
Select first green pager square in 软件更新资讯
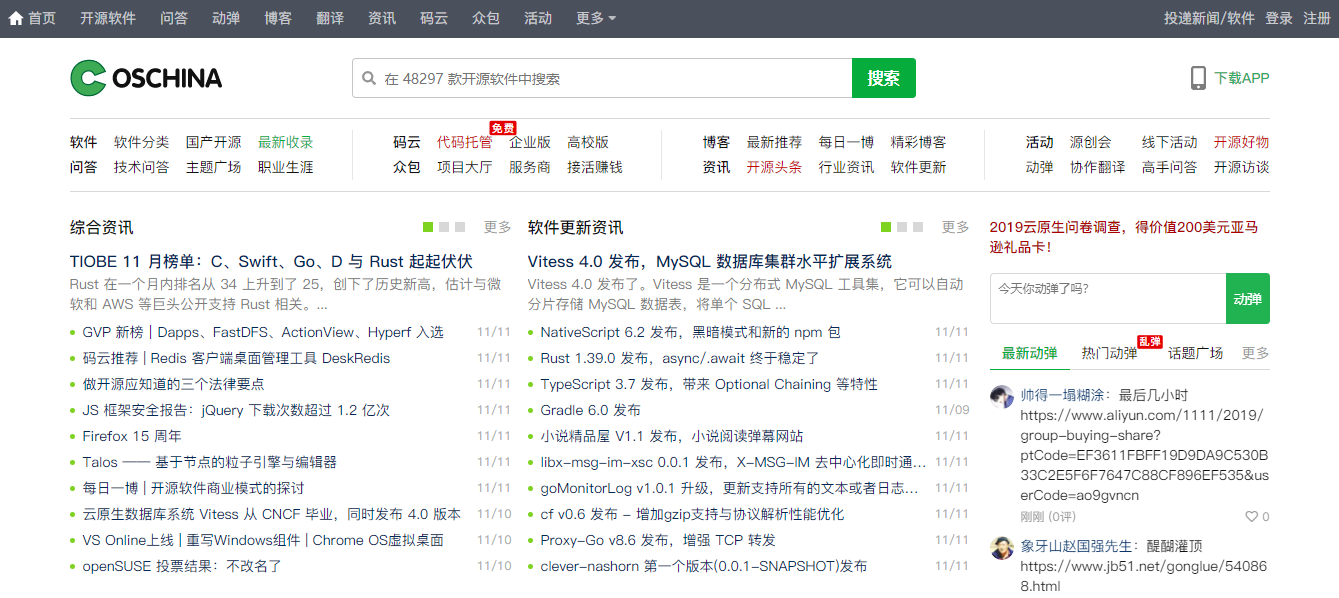tap(886, 227)
